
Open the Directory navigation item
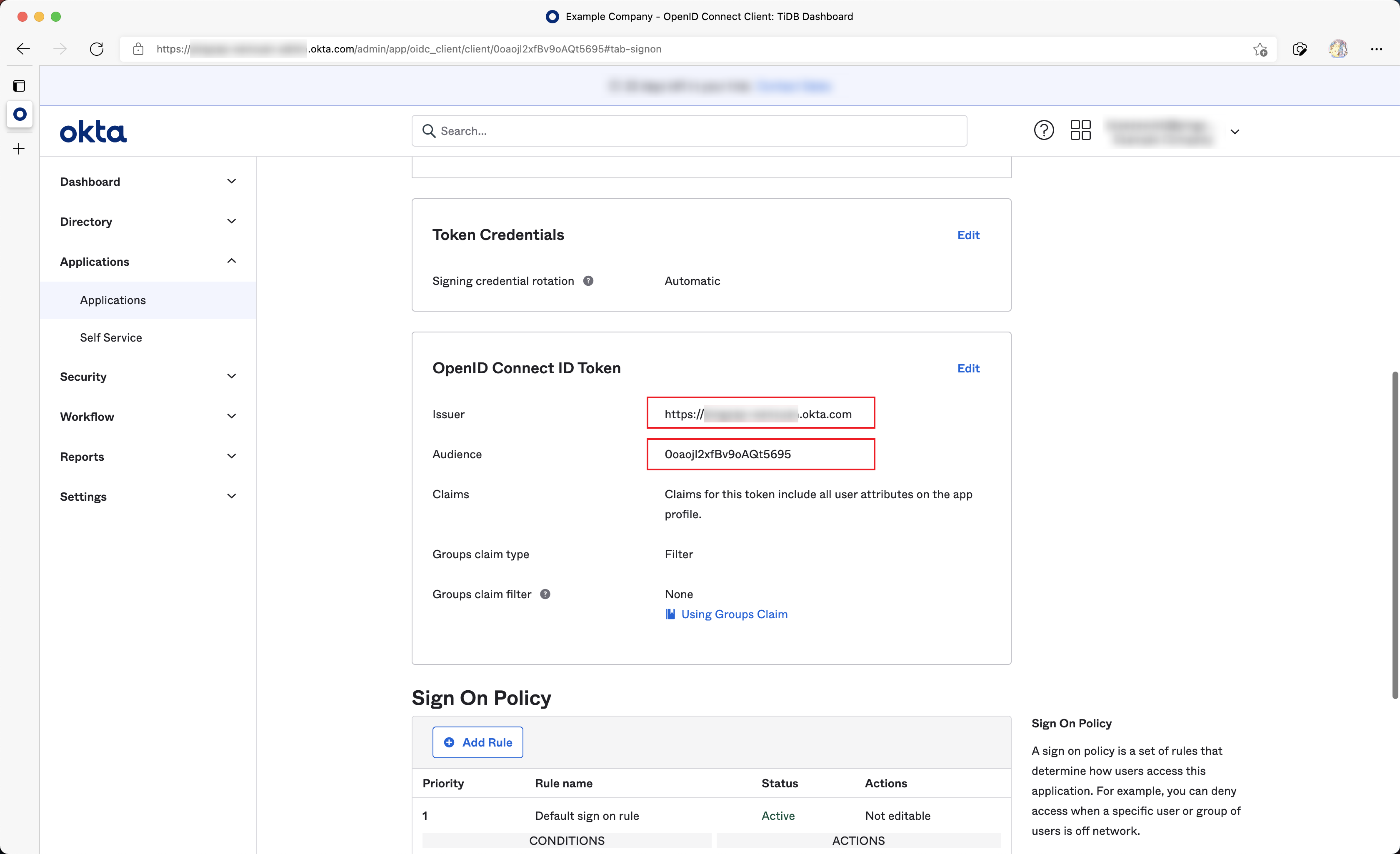148,222
